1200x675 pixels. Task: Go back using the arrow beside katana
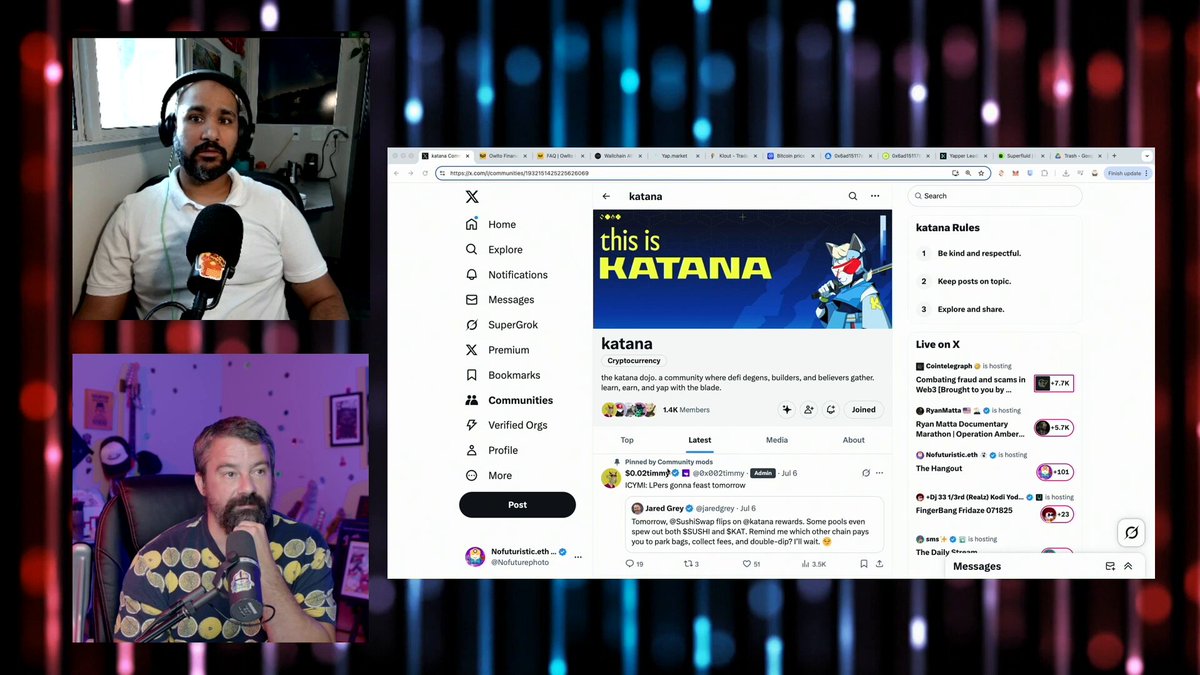click(x=606, y=196)
